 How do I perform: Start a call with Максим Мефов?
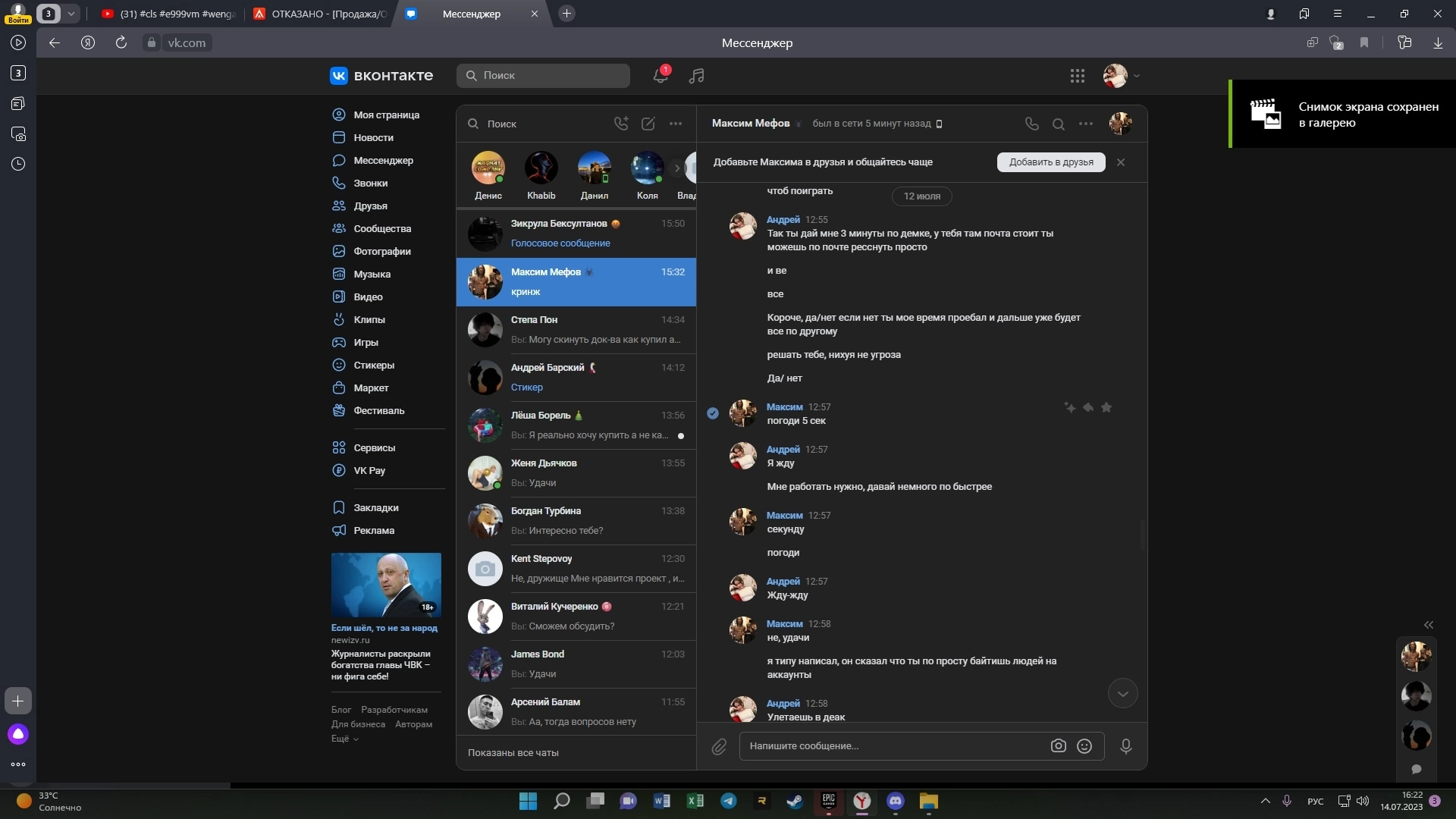click(x=1031, y=124)
